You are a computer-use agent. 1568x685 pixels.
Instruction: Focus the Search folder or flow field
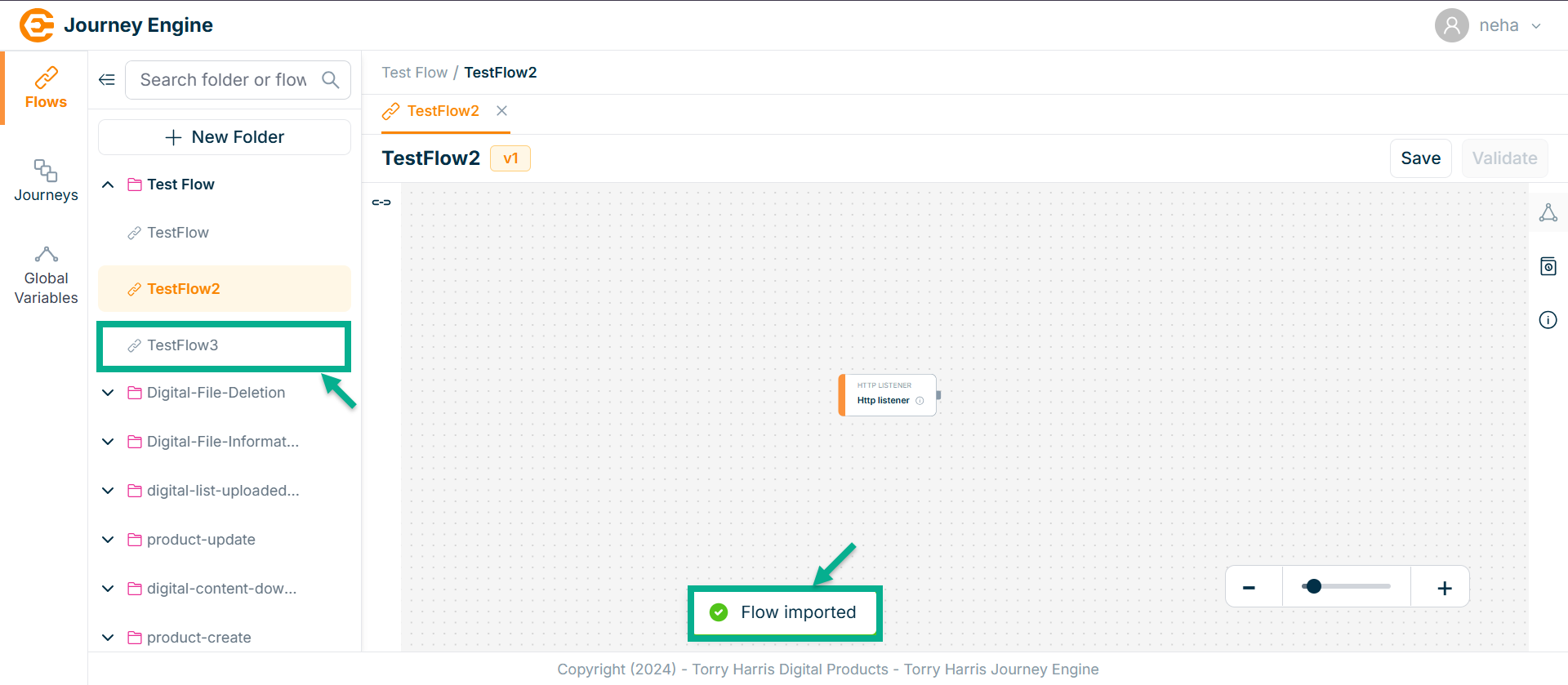[x=223, y=80]
